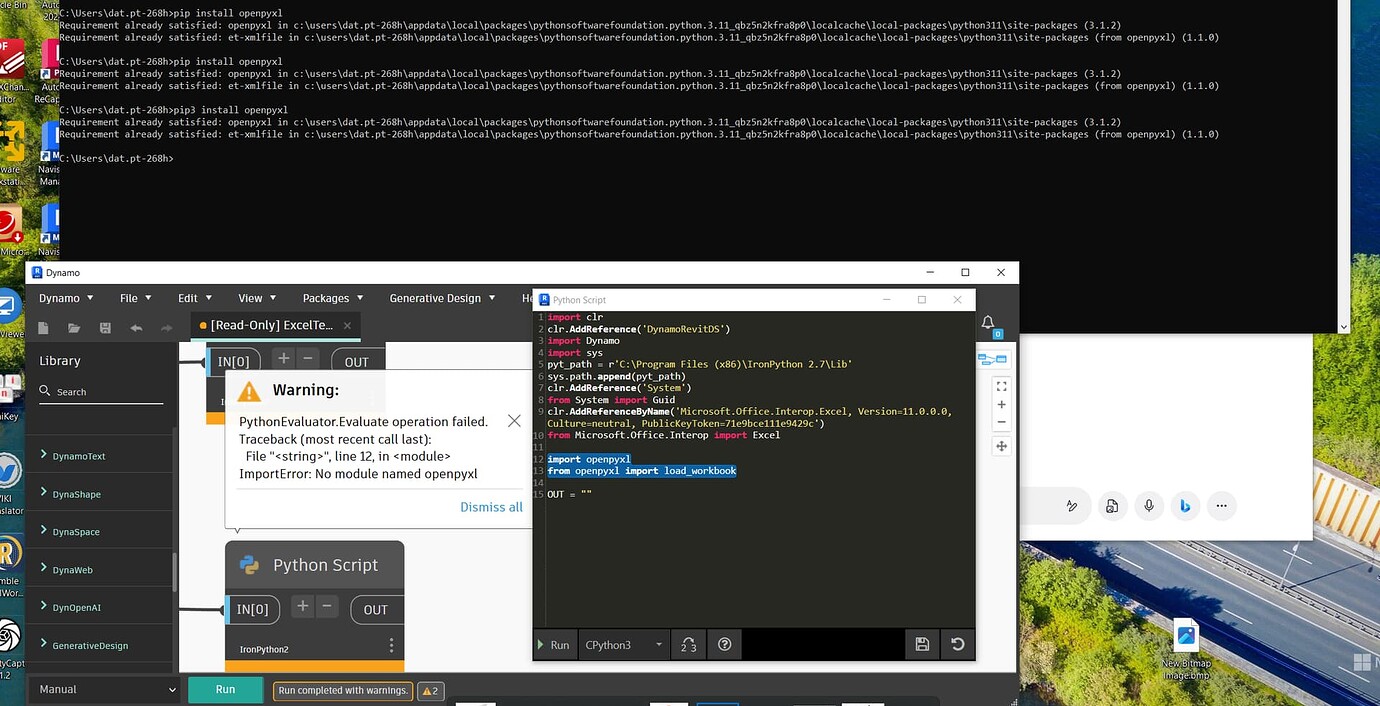1380x706 pixels.
Task: Select the pan tool icon on canvas controls
Action: tap(1001, 445)
